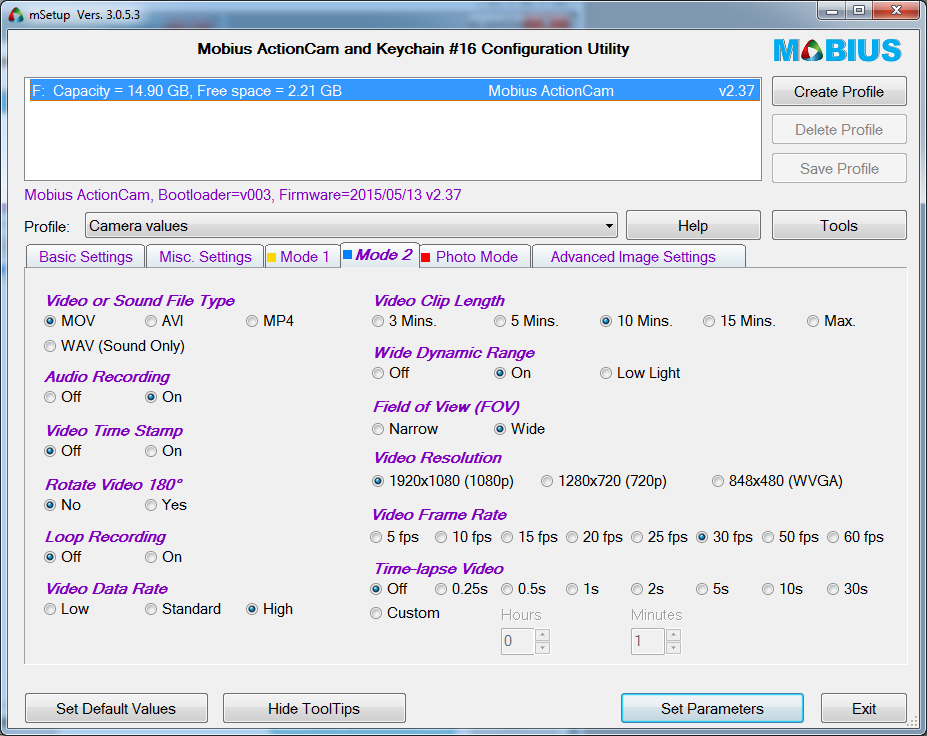Click the Hide ToolTips button

point(314,708)
